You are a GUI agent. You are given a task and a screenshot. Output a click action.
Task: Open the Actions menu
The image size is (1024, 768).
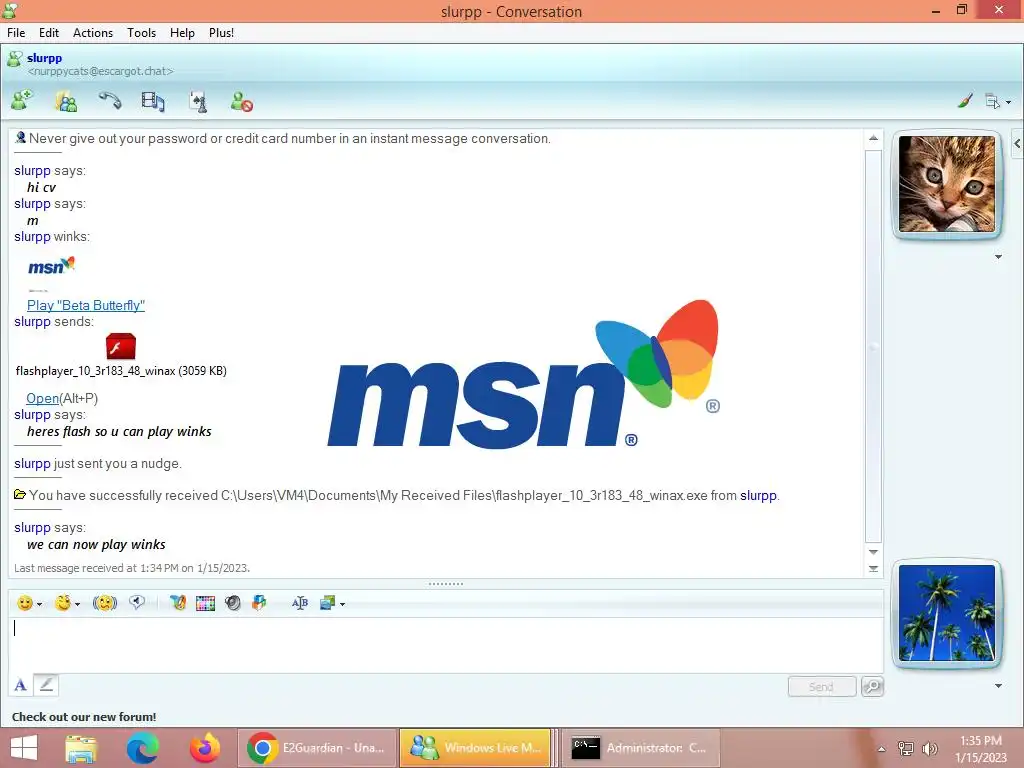93,33
